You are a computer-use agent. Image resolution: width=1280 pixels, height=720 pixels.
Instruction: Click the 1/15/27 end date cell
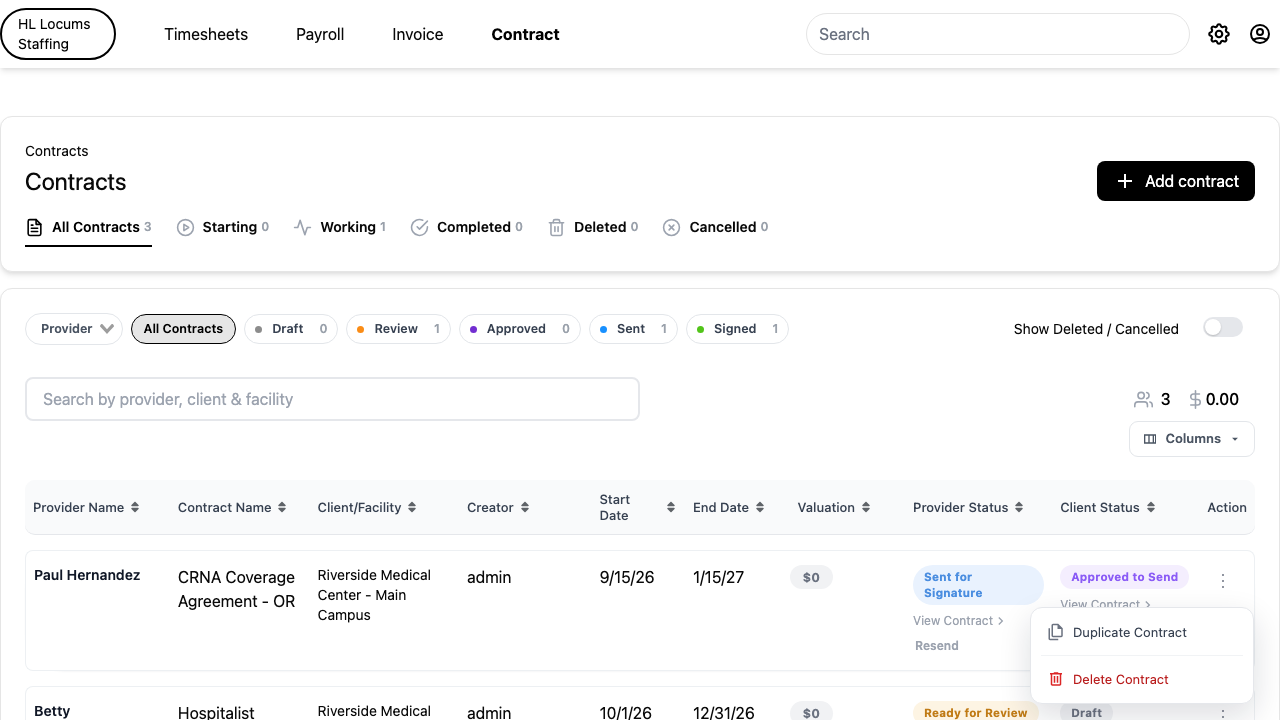(719, 577)
